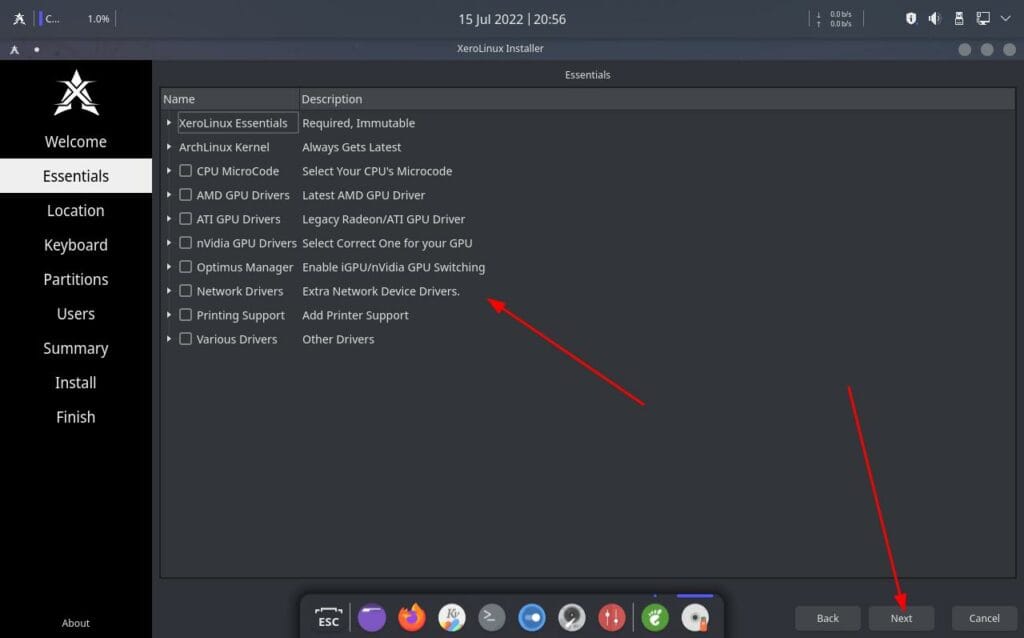
Task: Open the gray disk gauge dock icon
Action: [572, 618]
